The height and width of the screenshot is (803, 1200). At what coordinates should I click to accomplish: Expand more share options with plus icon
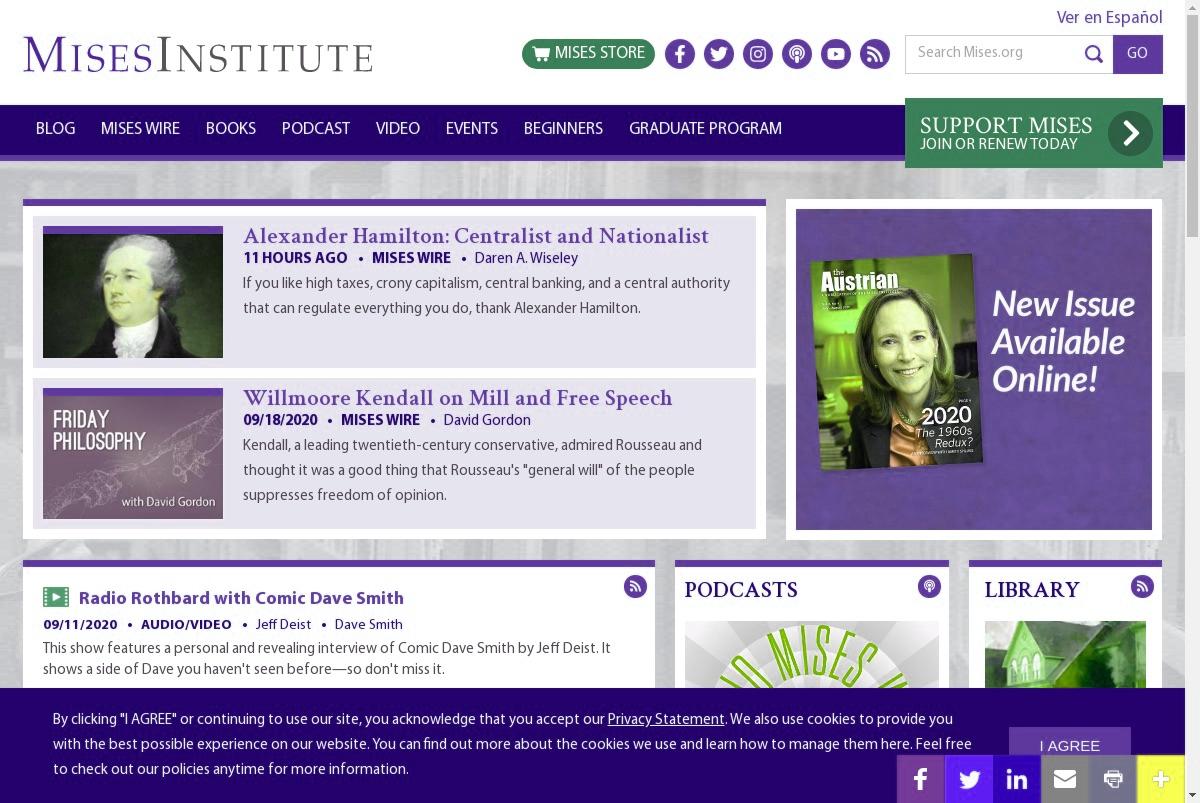pyautogui.click(x=1161, y=779)
